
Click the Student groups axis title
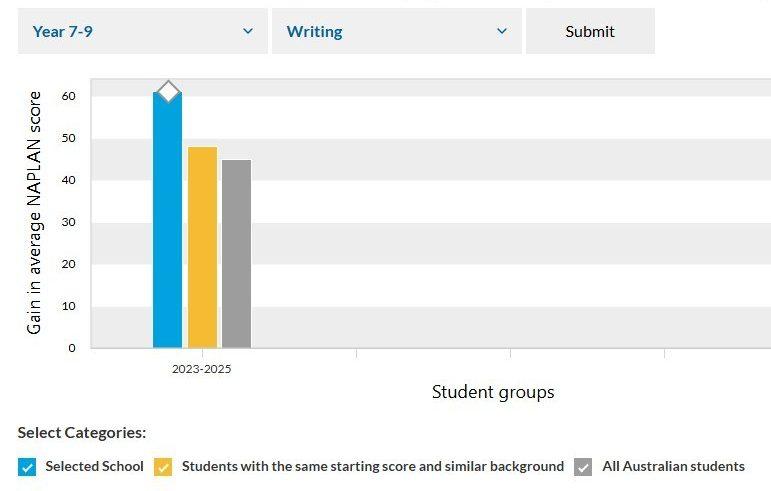click(x=493, y=392)
